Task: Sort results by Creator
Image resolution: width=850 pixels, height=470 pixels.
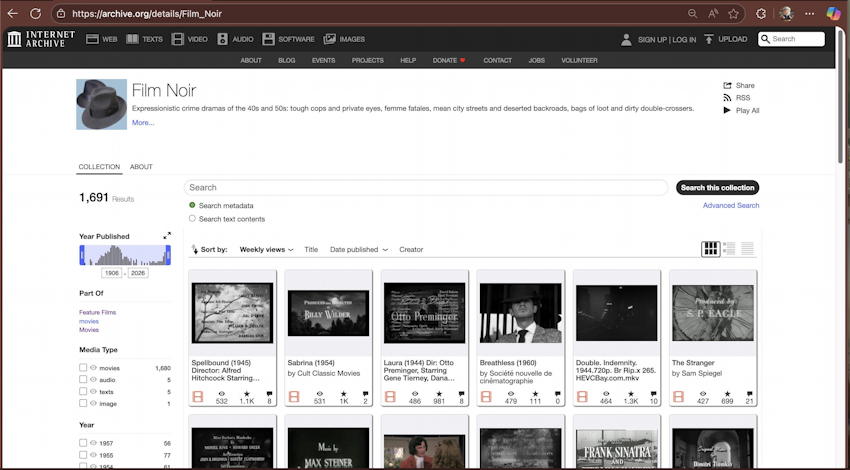Action: (411, 249)
